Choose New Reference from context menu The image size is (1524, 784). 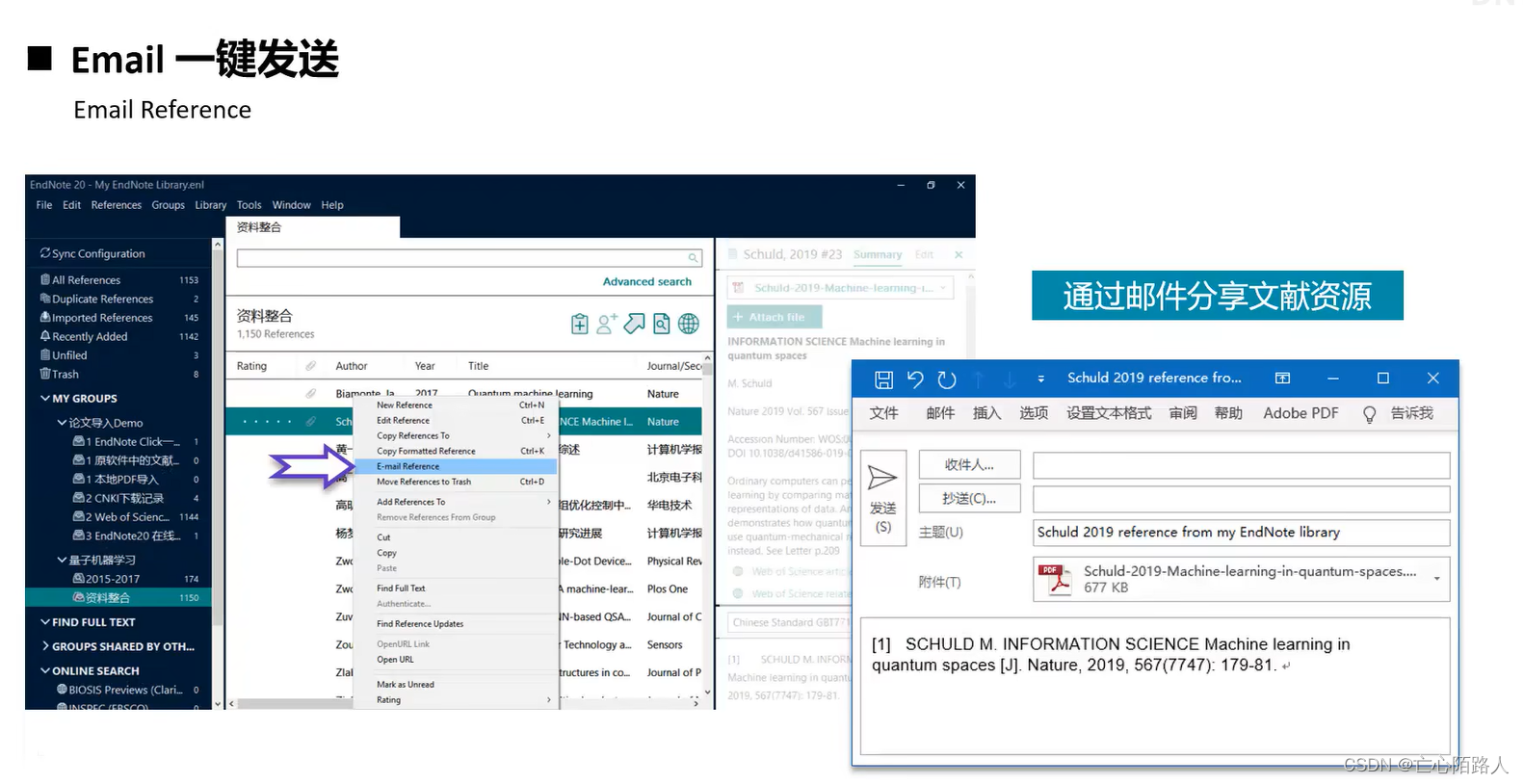pyautogui.click(x=455, y=405)
